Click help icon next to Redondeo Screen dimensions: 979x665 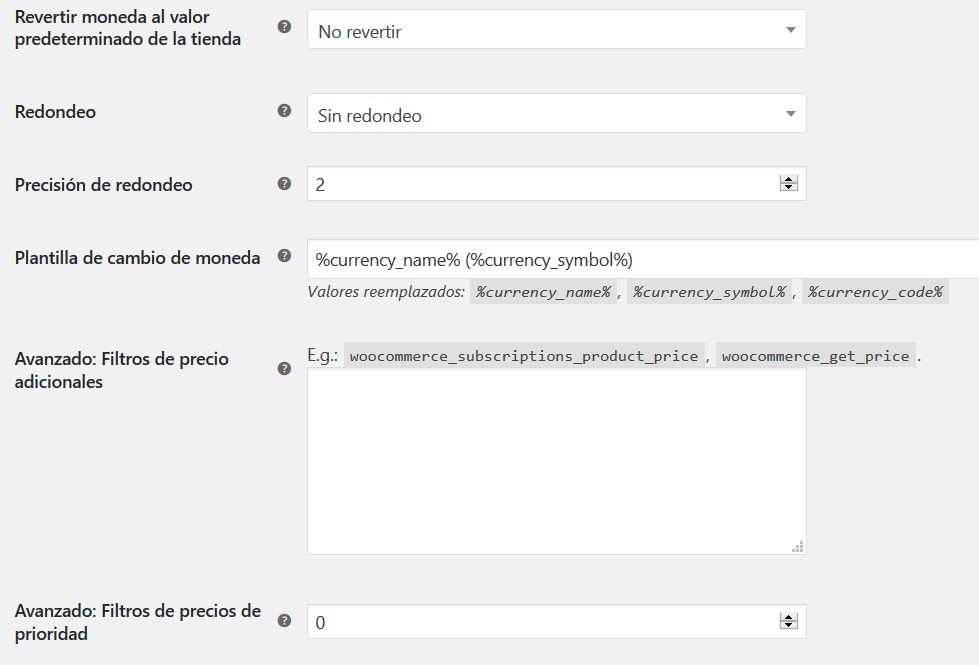[x=284, y=111]
